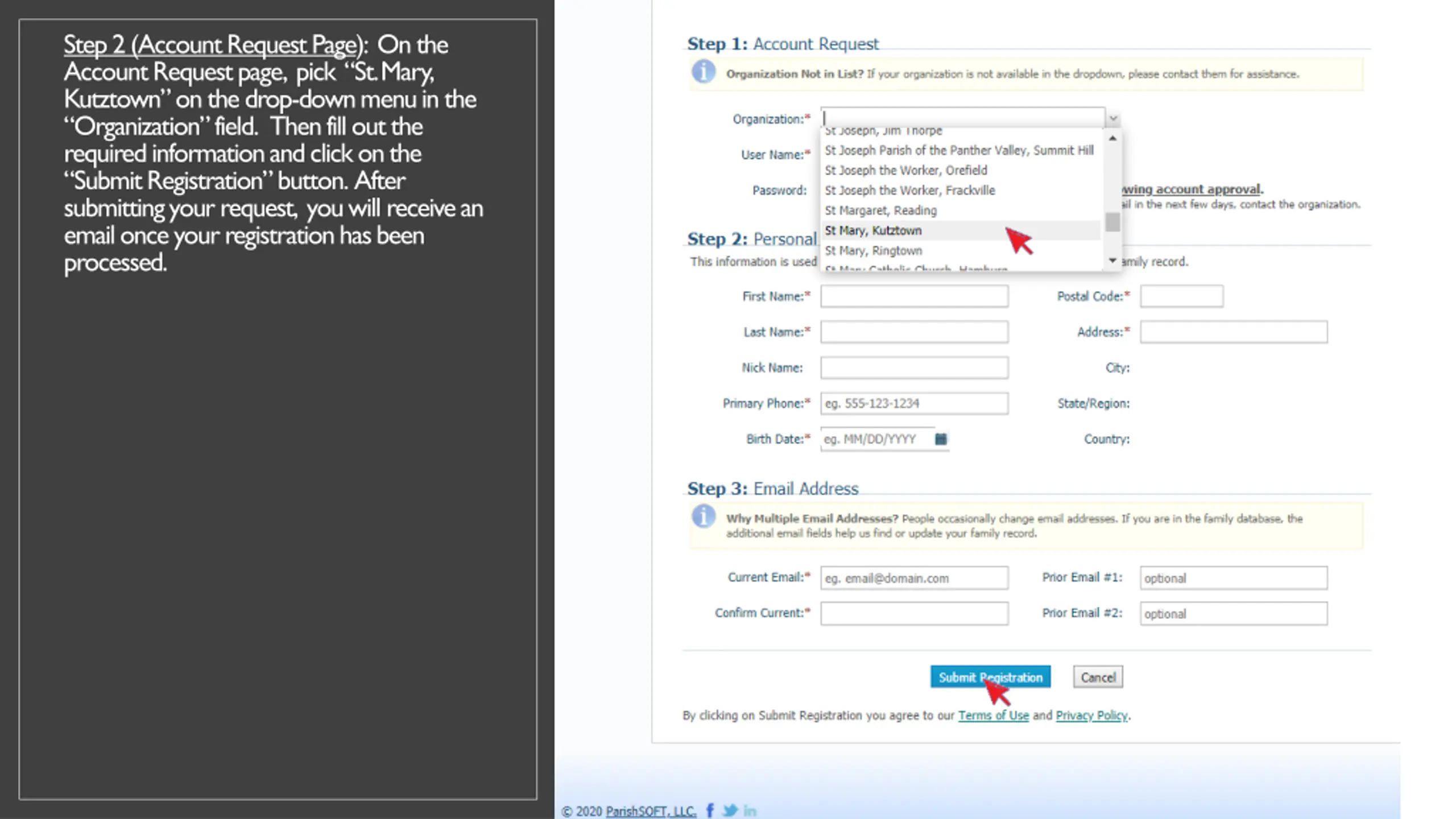Focus the Nick Name field
Screen dimensions: 1456x819
(914, 368)
